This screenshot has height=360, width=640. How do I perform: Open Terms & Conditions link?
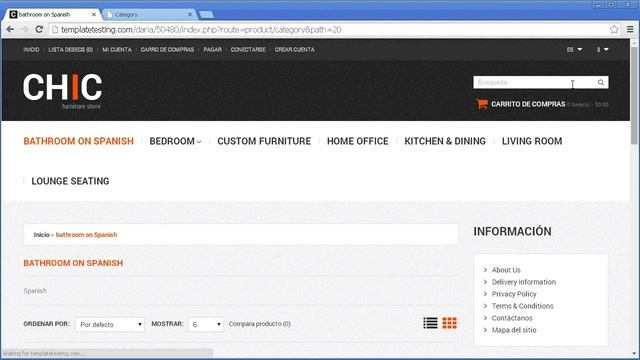point(522,306)
